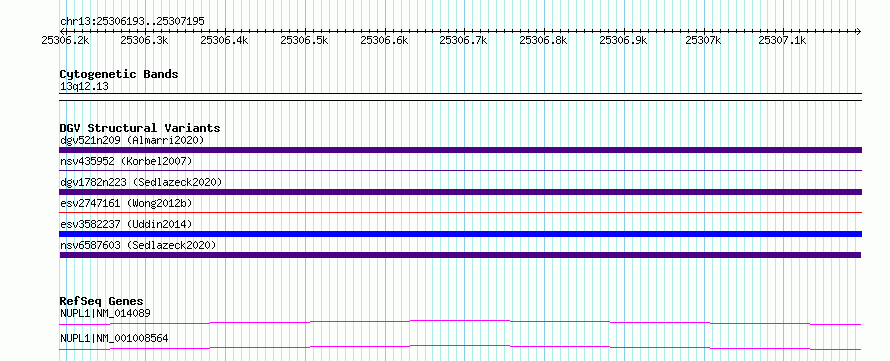Screen dimensions: 890x361
Task: Click the 25307k ruler tick label
Action: click(x=703, y=40)
